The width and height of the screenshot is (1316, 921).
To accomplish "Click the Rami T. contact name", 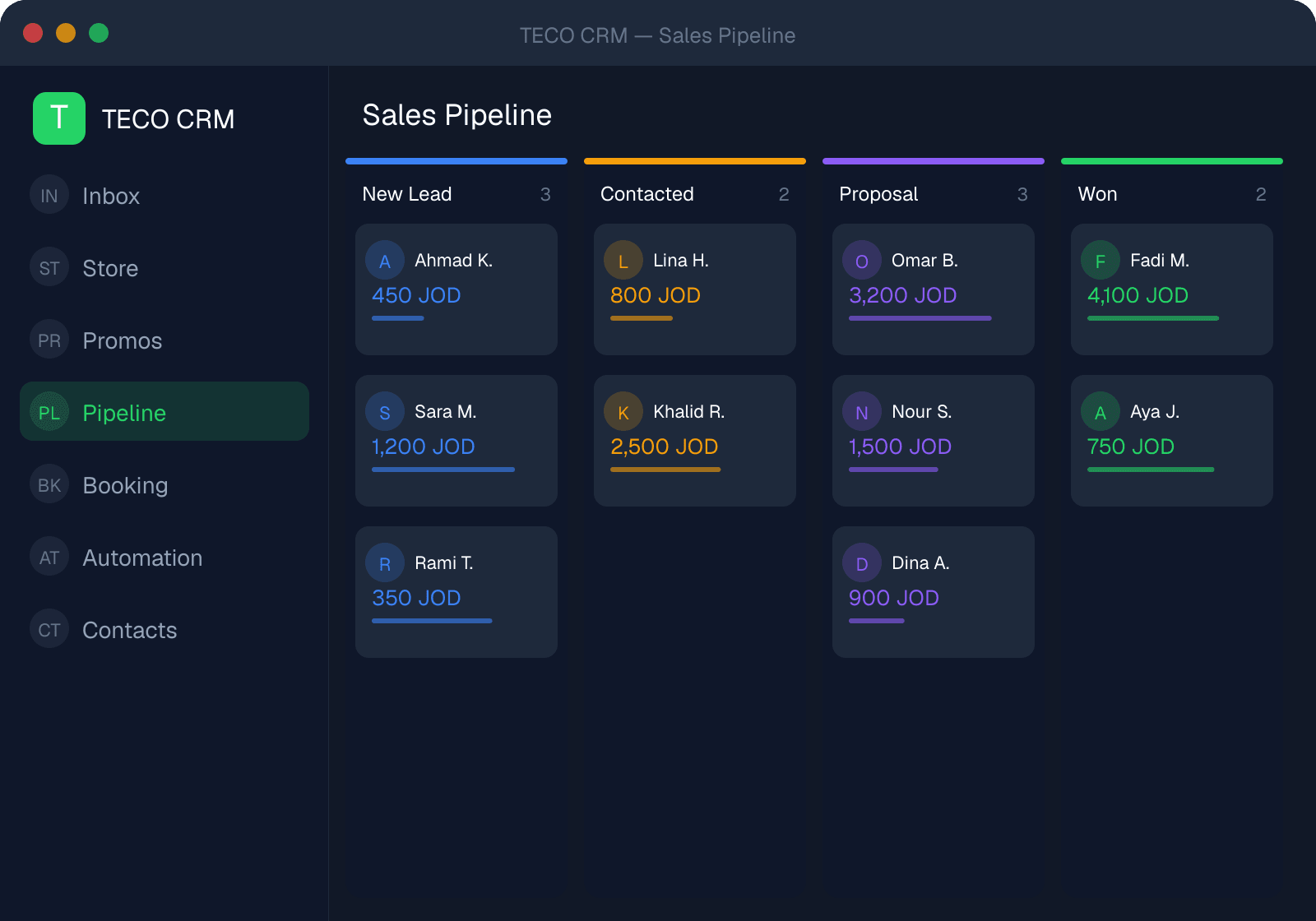I will 444,563.
